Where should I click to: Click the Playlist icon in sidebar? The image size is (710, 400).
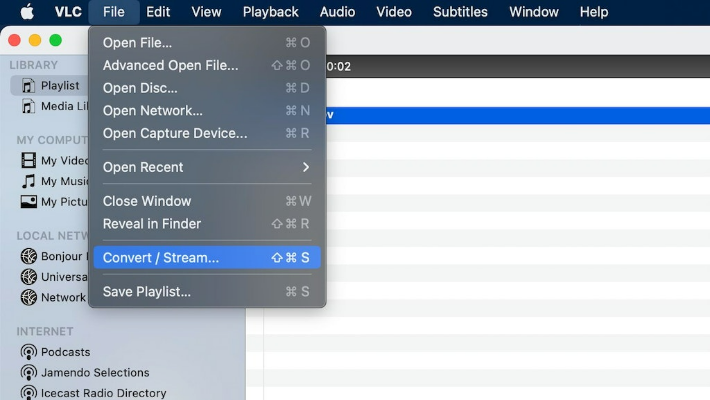coord(28,86)
